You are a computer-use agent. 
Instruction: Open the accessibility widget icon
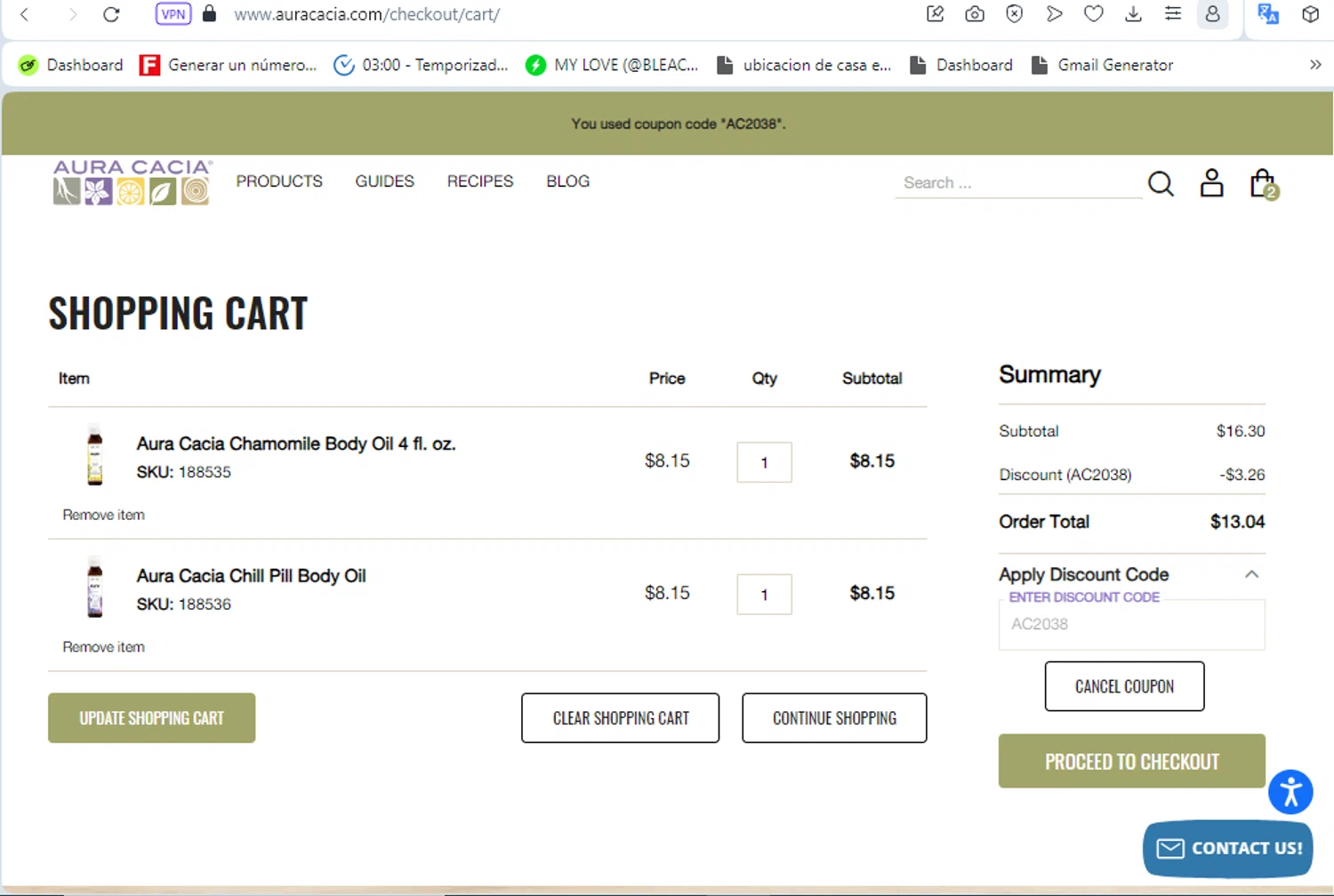coord(1290,792)
